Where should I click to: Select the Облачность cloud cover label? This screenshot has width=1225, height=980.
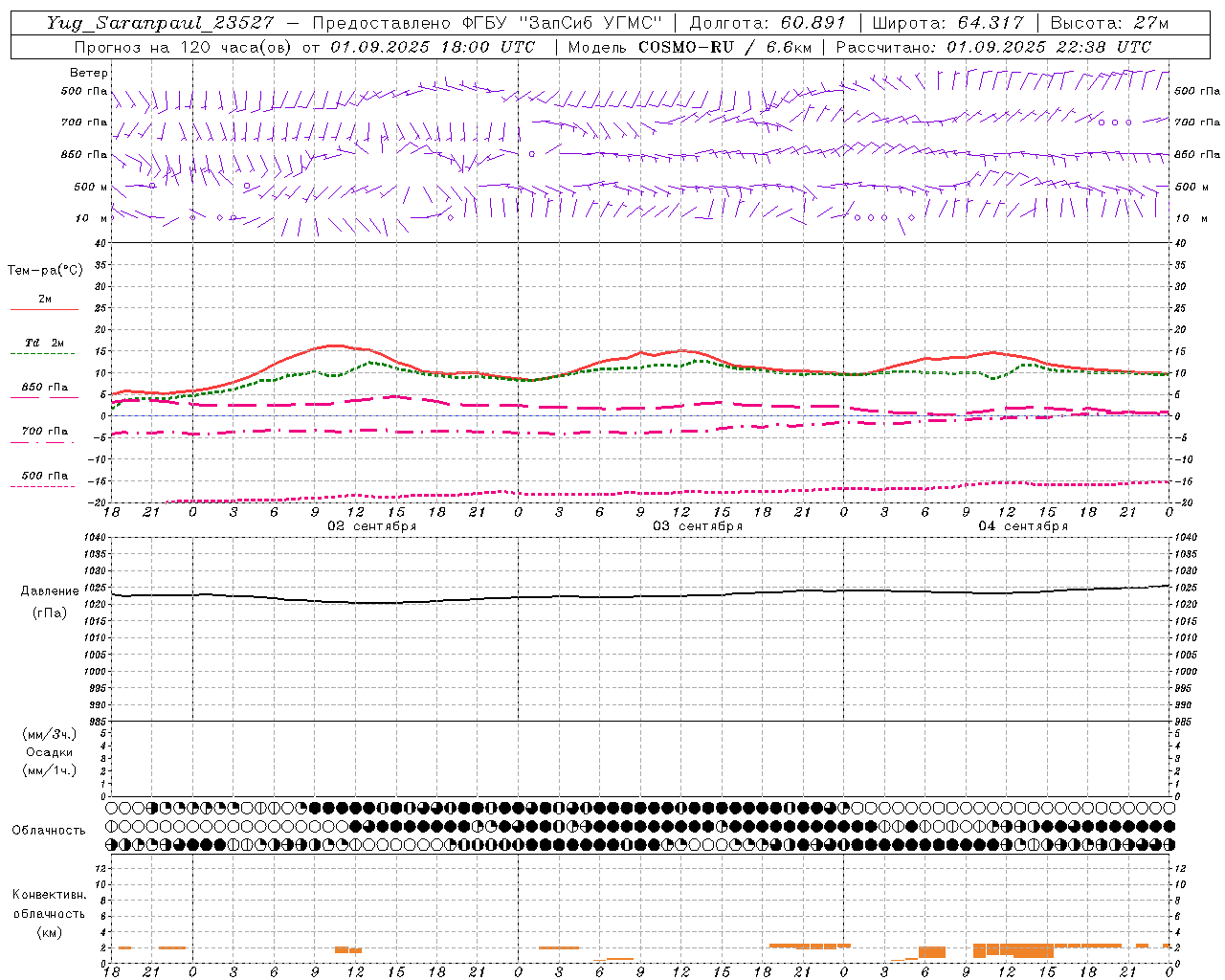coord(49,831)
